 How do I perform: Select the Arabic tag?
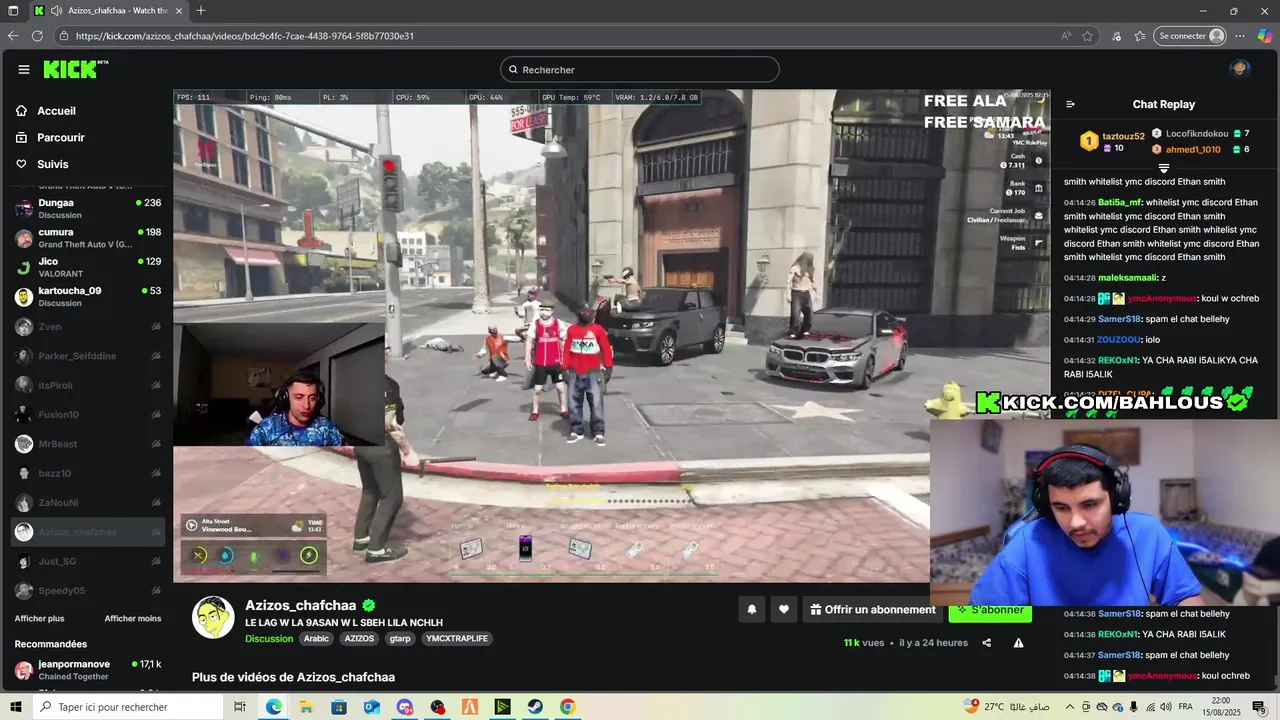click(316, 639)
